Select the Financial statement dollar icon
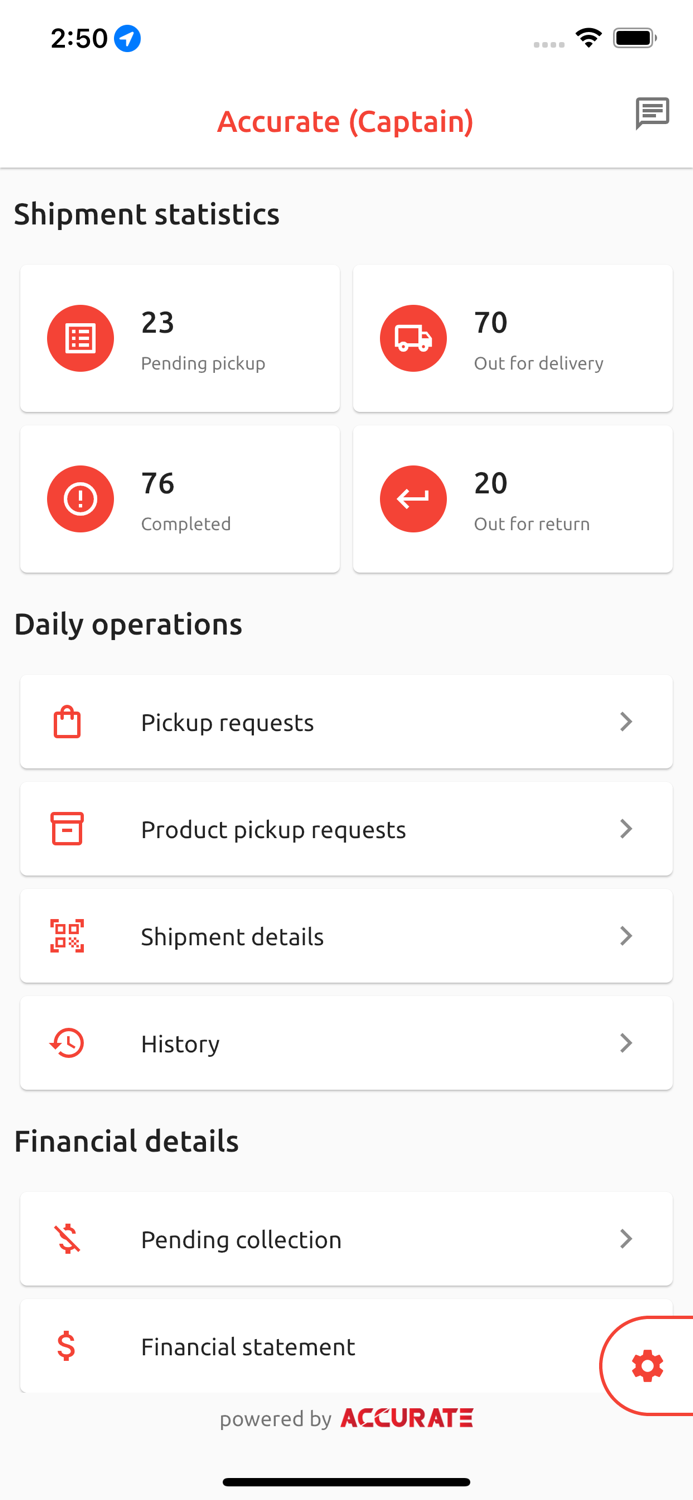 tap(66, 1346)
